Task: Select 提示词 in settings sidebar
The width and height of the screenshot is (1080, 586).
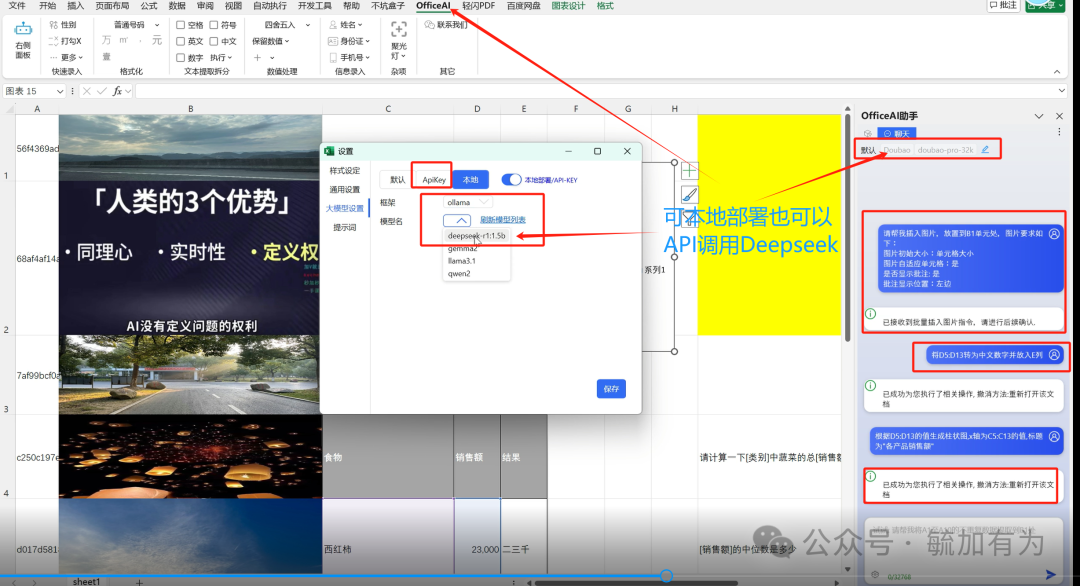Action: pos(345,227)
